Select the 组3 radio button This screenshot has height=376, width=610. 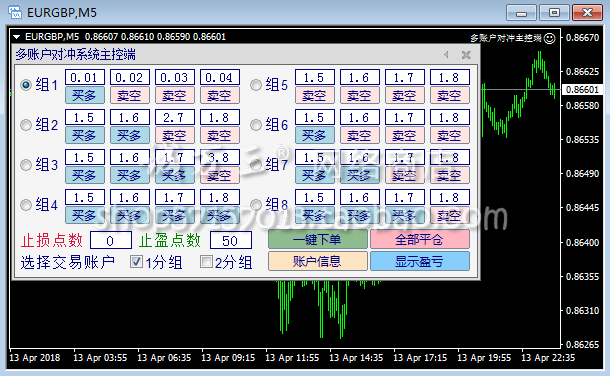click(x=26, y=165)
